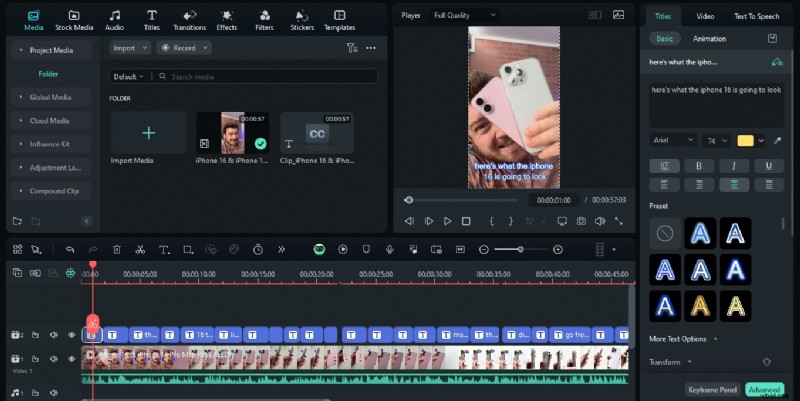Toggle bold text formatting
Image resolution: width=800 pixels, height=401 pixels.
click(x=698, y=165)
